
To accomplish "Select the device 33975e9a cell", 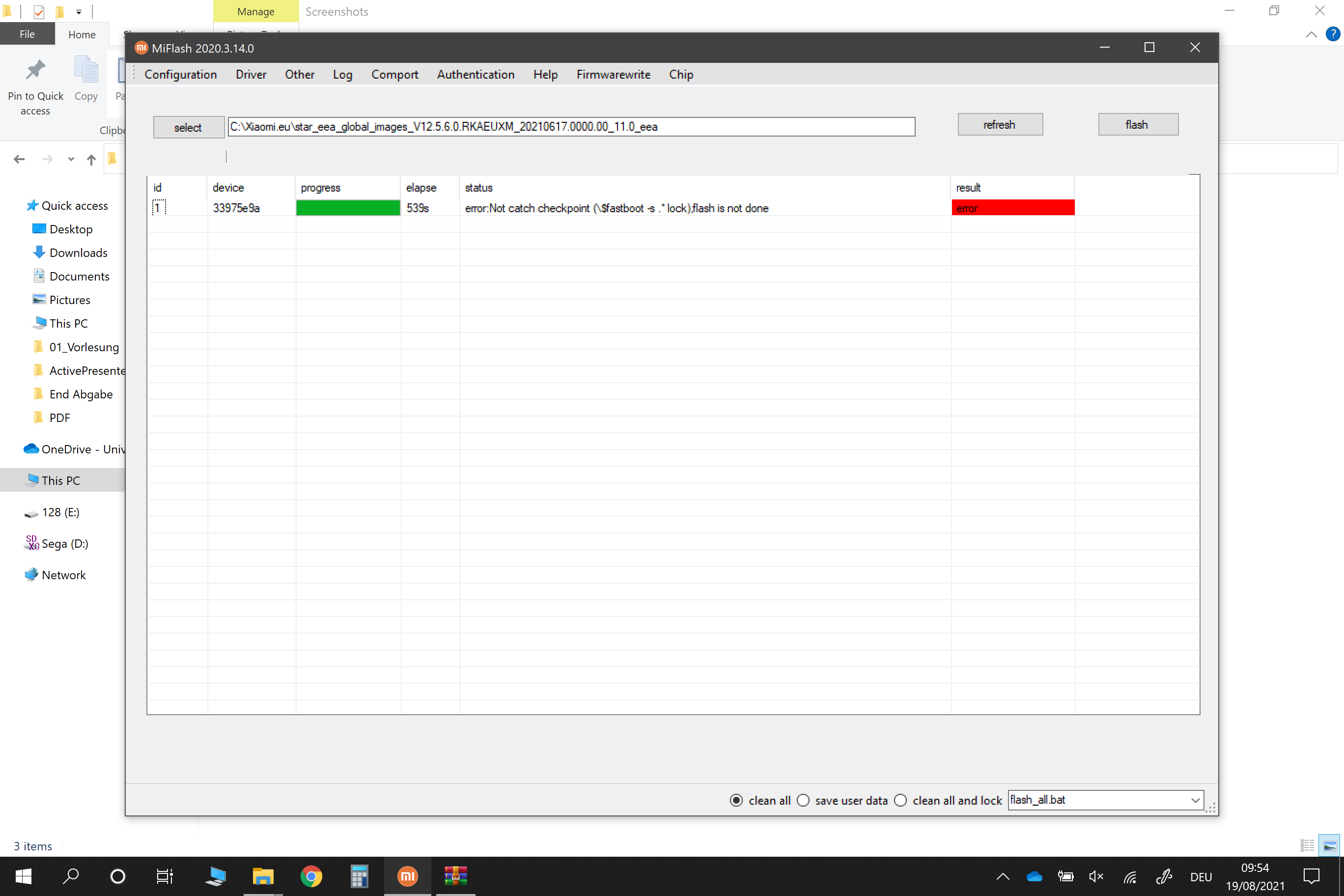I will pyautogui.click(x=236, y=208).
